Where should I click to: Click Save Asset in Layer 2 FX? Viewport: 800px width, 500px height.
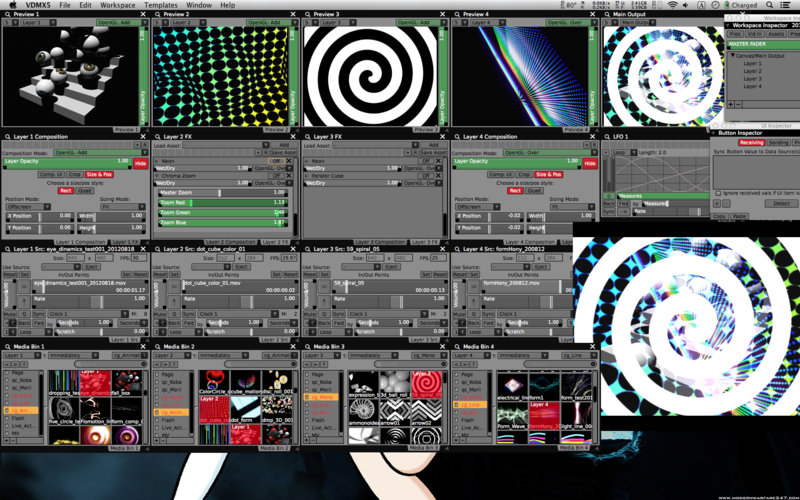[284, 153]
